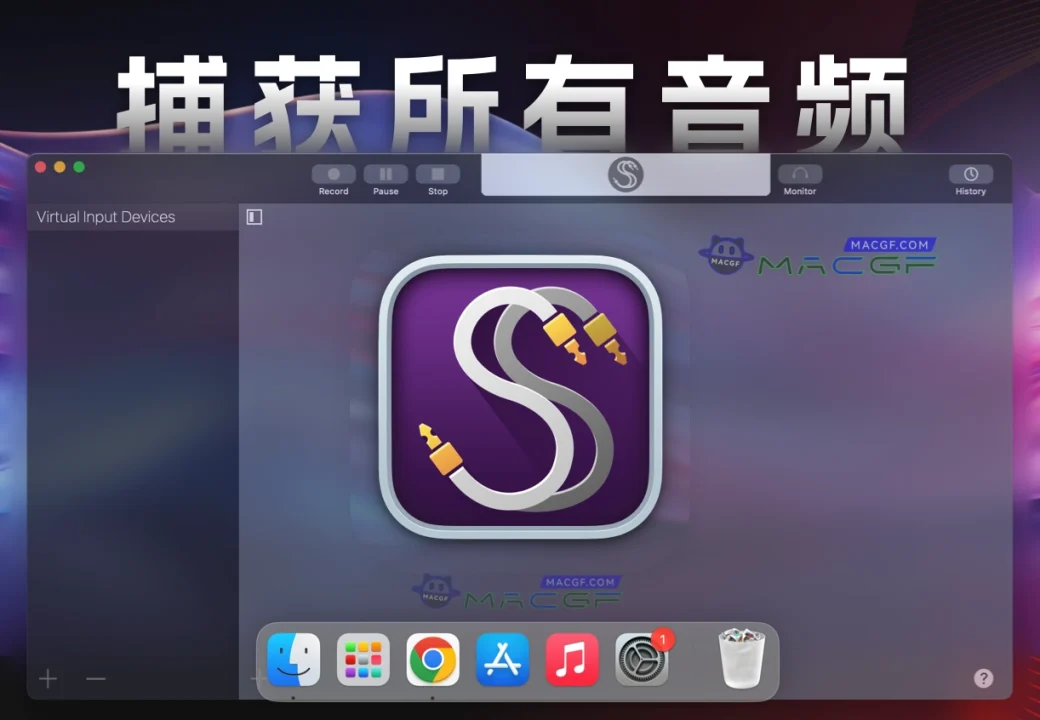Click the Sound Siphon logo in the title bar
The image size is (1040, 720).
625,174
